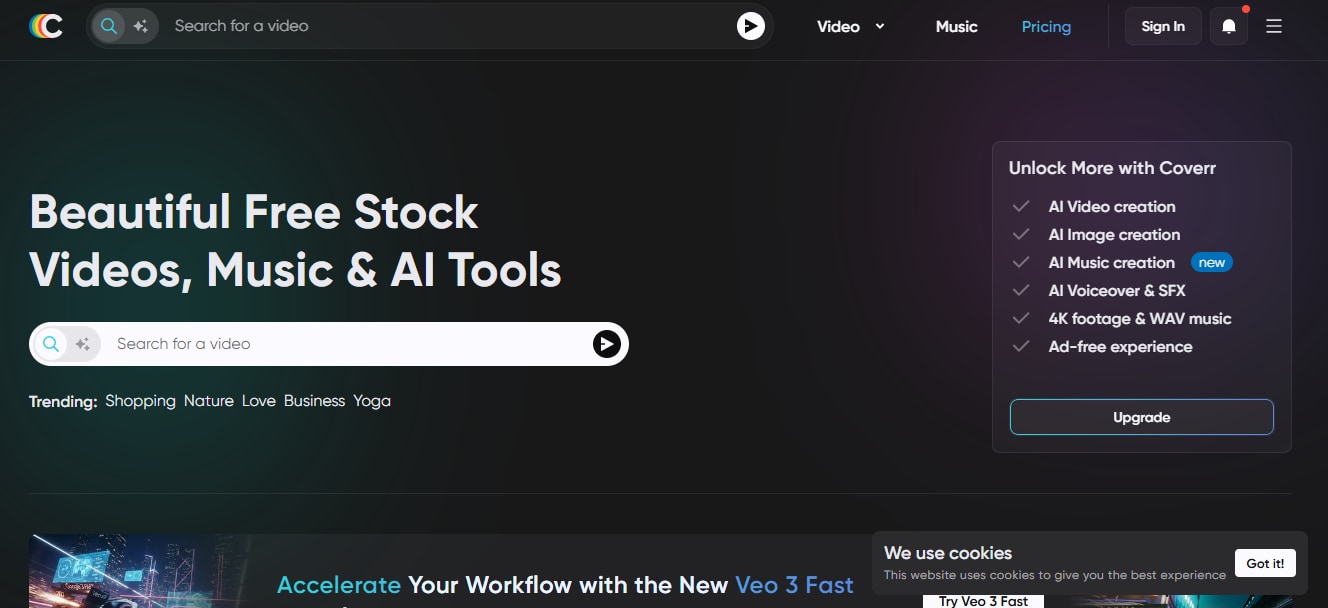Open the Veo 3 banner thumbnail image
Image resolution: width=1328 pixels, height=608 pixels.
(138, 571)
